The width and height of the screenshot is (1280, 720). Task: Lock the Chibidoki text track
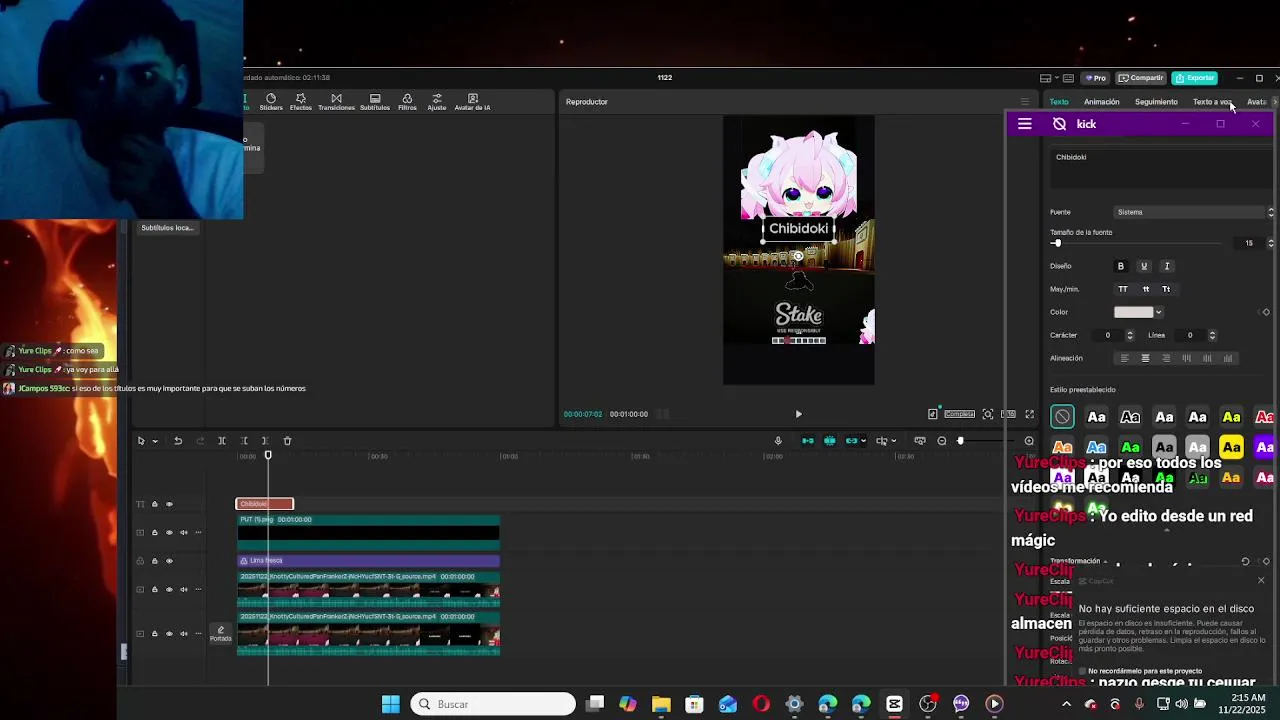point(154,504)
